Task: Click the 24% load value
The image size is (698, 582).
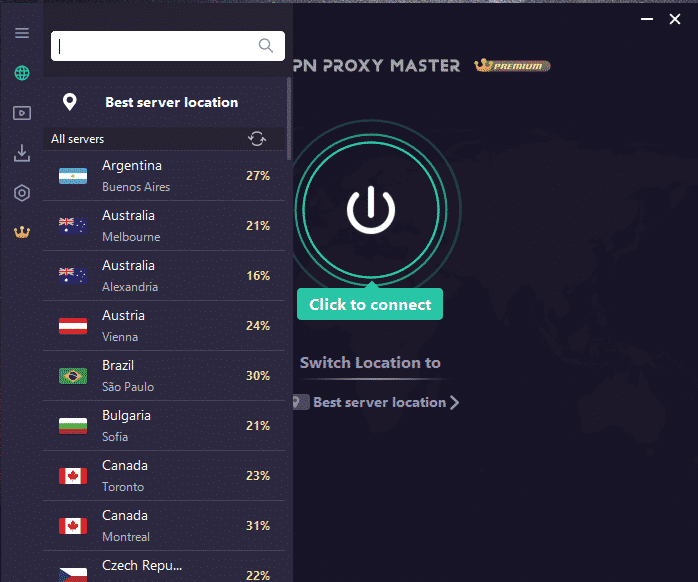Action: [258, 326]
